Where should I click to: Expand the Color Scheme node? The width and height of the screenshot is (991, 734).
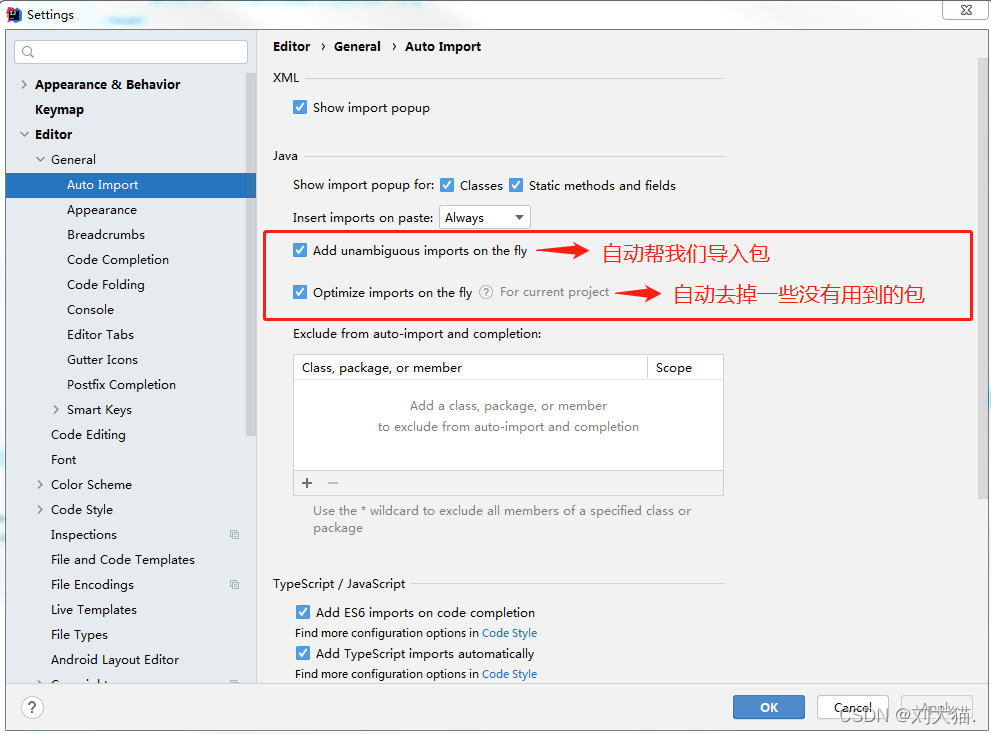tap(40, 484)
